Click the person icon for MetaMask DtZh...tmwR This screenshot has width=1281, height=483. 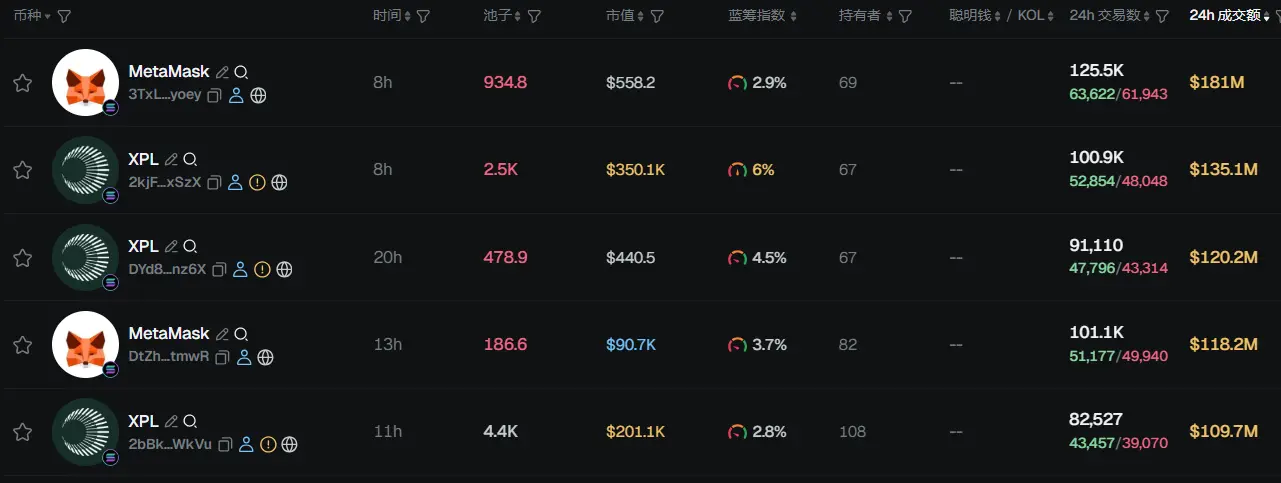pyautogui.click(x=243, y=357)
